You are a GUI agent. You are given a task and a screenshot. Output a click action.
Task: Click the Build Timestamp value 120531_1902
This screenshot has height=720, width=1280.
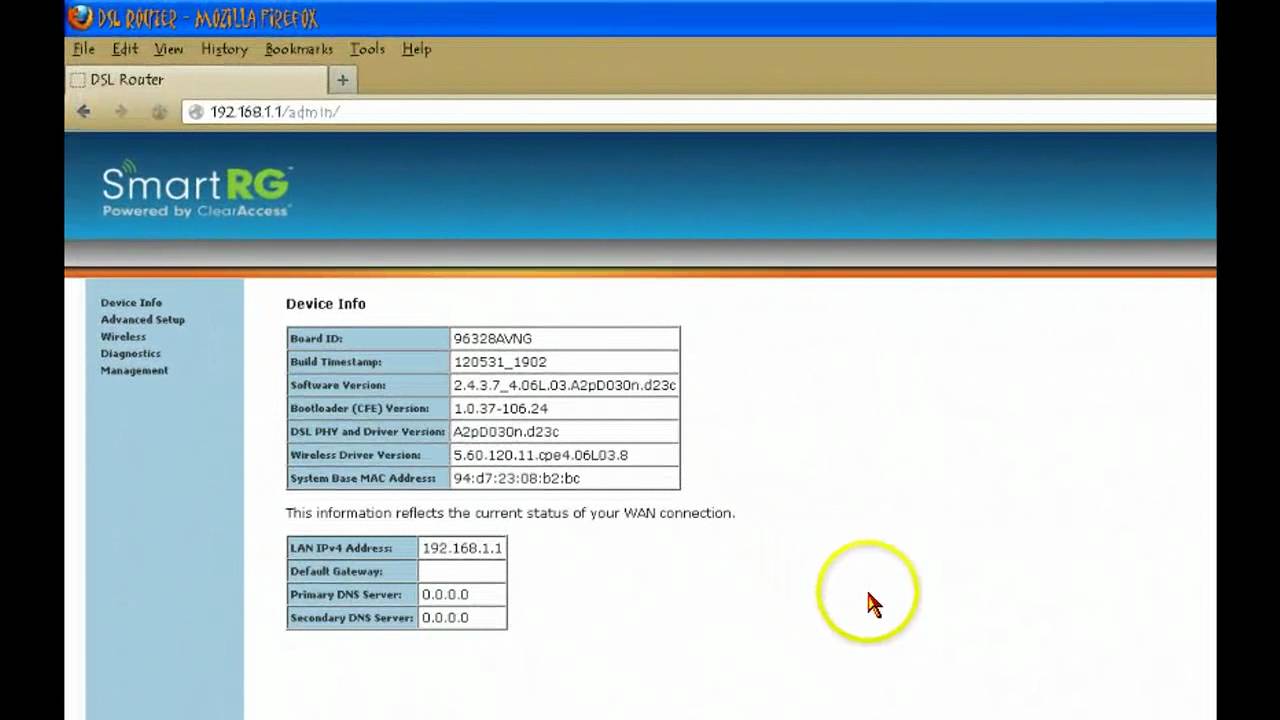point(500,362)
